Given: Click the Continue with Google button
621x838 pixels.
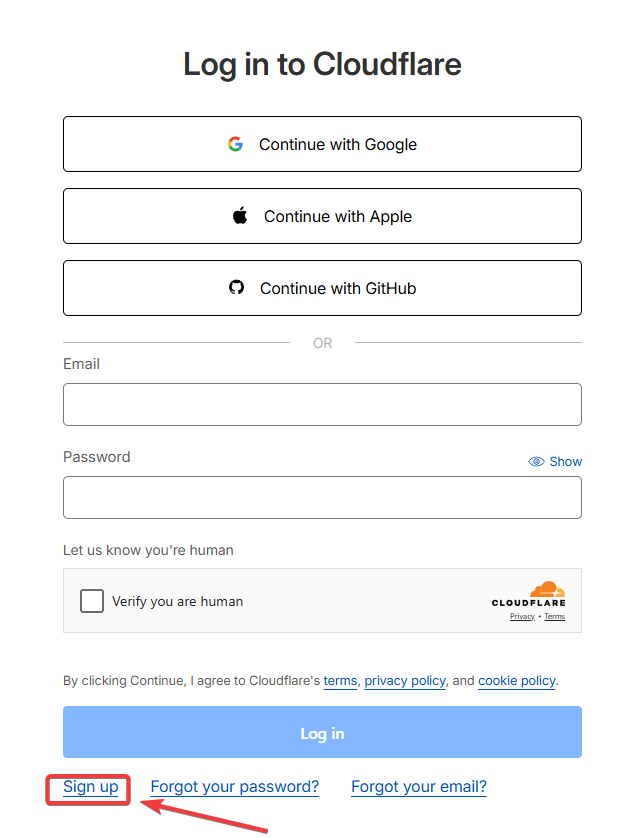Looking at the screenshot, I should tap(322, 144).
